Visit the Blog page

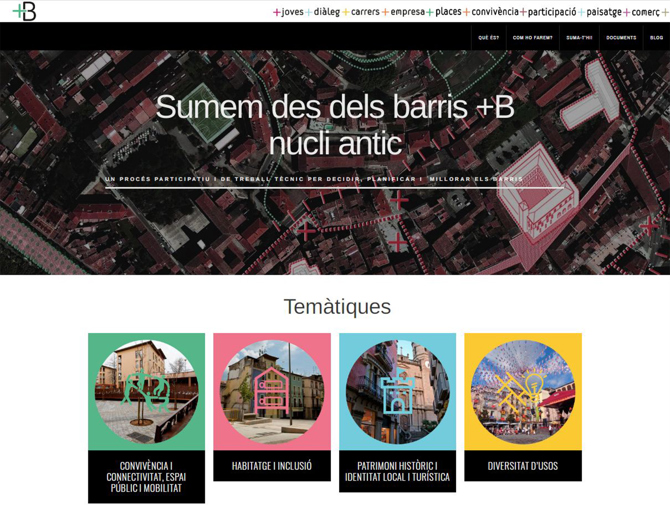pyautogui.click(x=656, y=38)
